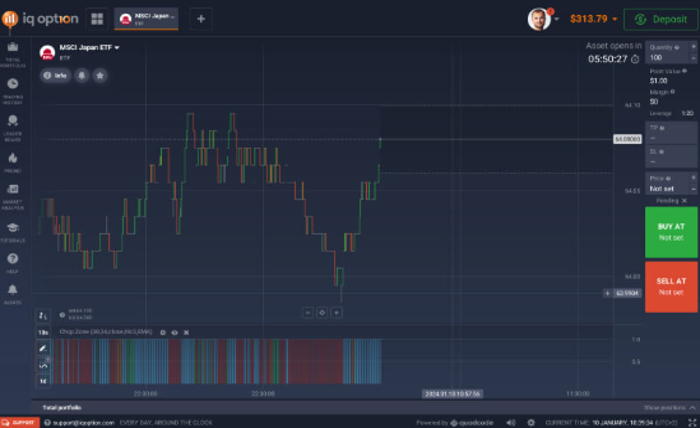Open the TP take profit field
This screenshot has width=700, height=428.
[671, 133]
